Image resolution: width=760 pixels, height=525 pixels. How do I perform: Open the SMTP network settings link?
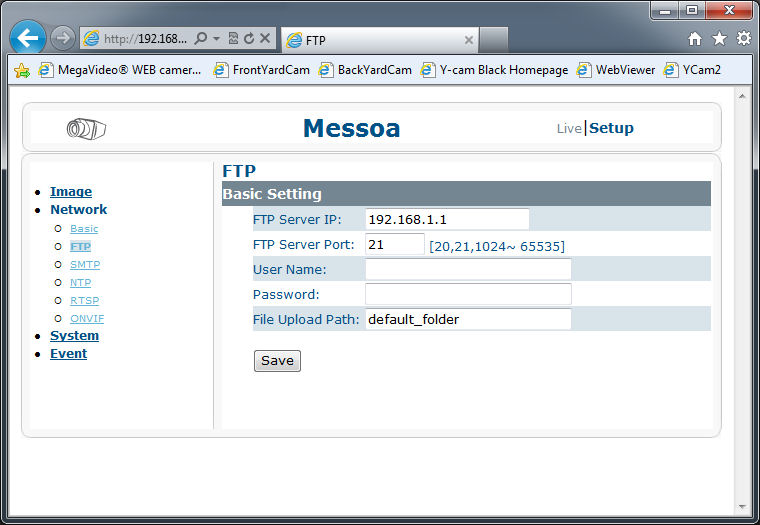85,265
